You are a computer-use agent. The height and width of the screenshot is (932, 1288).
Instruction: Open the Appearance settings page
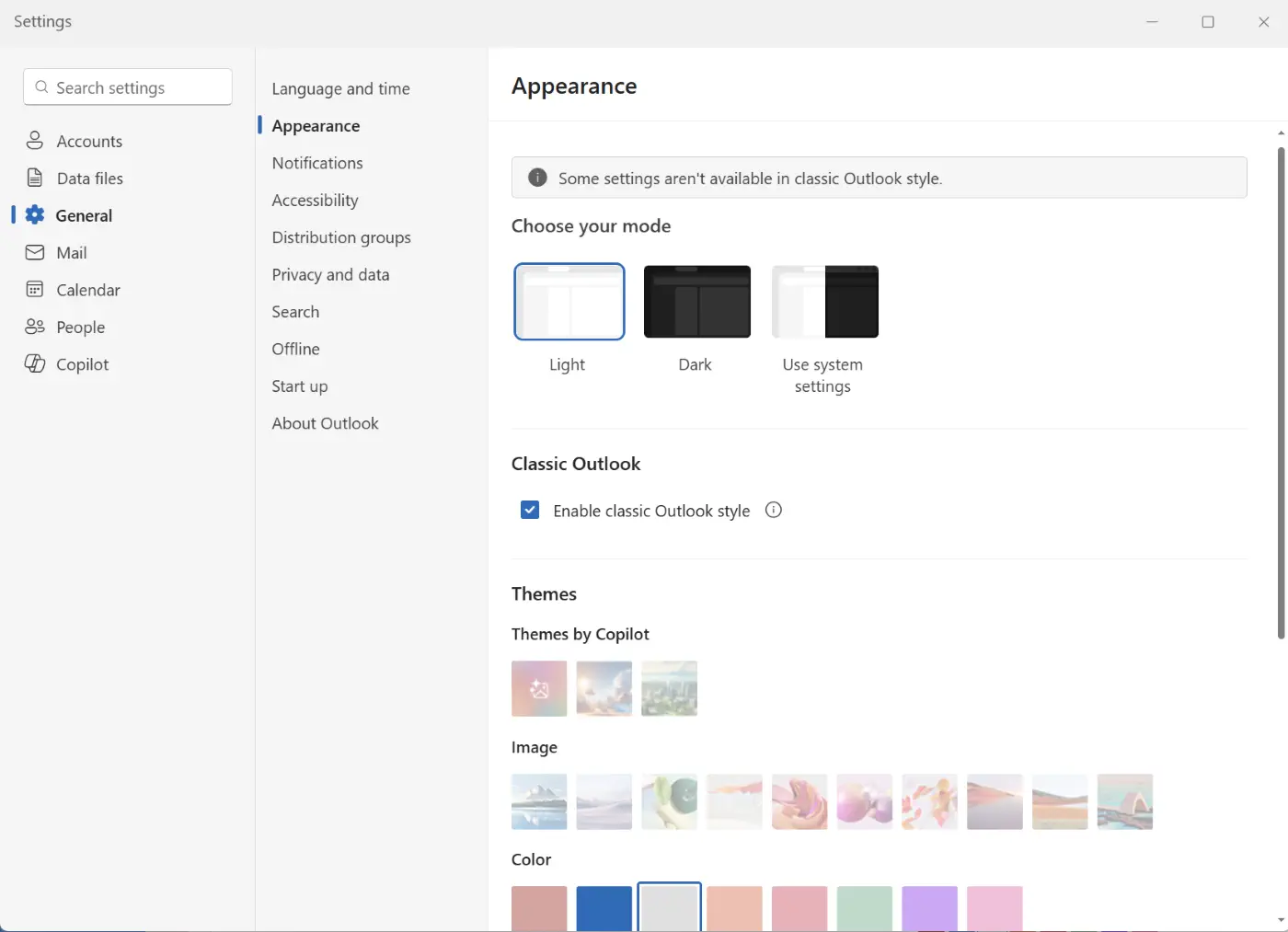[x=316, y=126]
